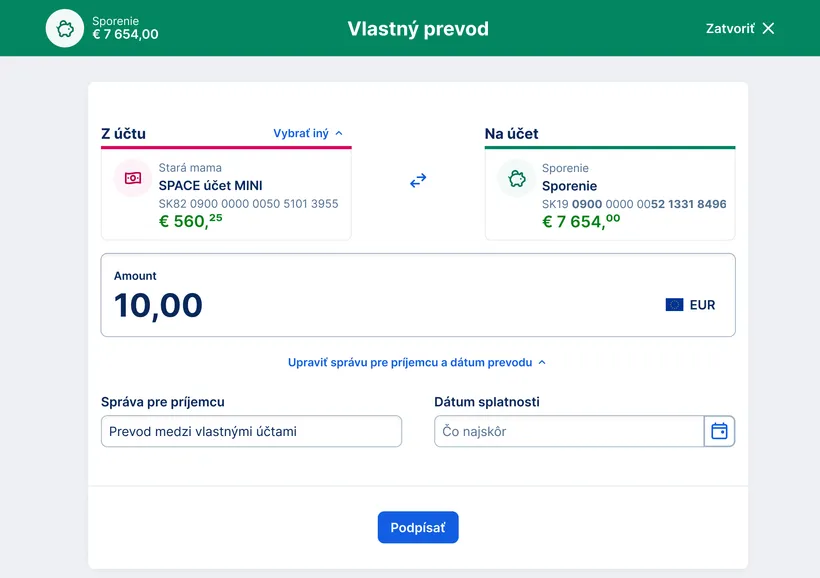Click the piggy bank icon in the green header
This screenshot has width=820, height=578.
coord(64,28)
